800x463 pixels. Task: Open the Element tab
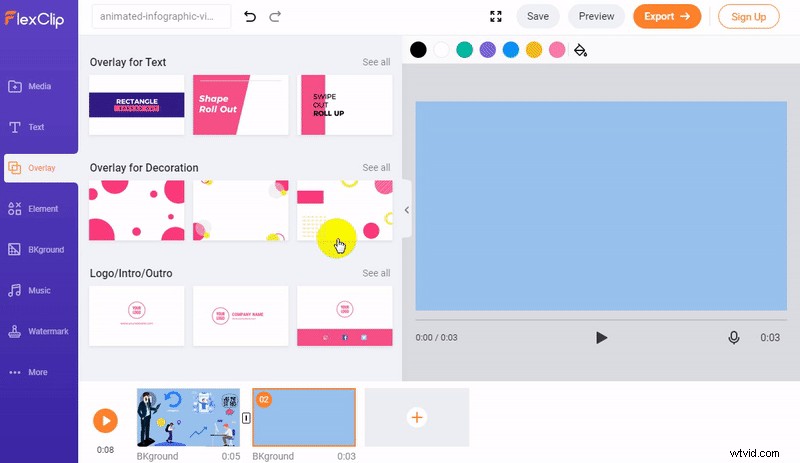(x=39, y=209)
